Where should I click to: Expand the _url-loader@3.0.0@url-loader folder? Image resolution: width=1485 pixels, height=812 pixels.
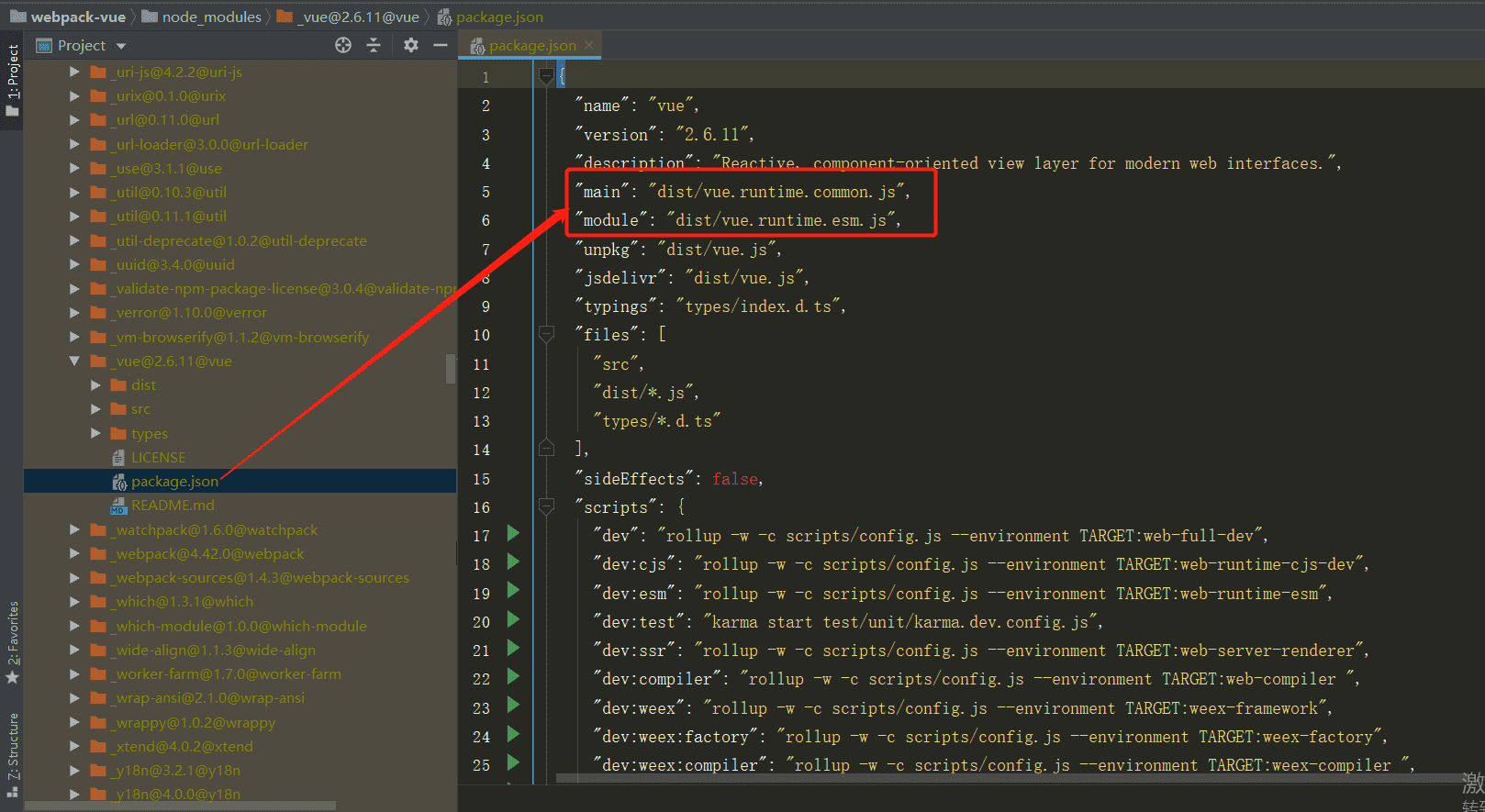point(75,144)
